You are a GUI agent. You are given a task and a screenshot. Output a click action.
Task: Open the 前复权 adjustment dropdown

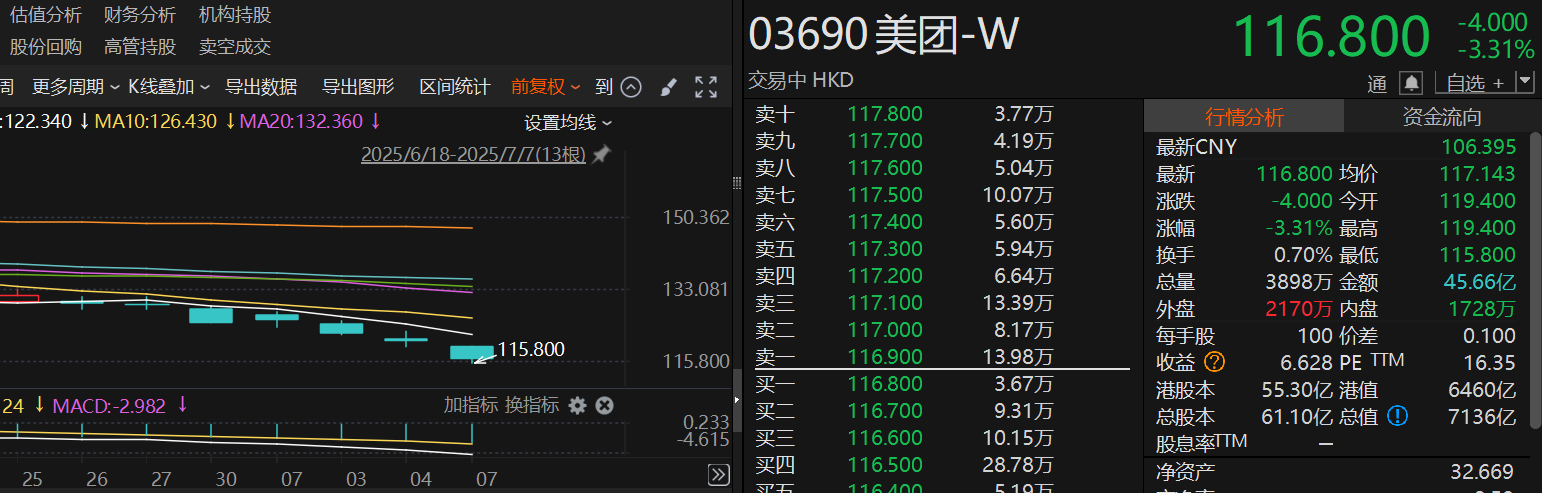pos(546,87)
